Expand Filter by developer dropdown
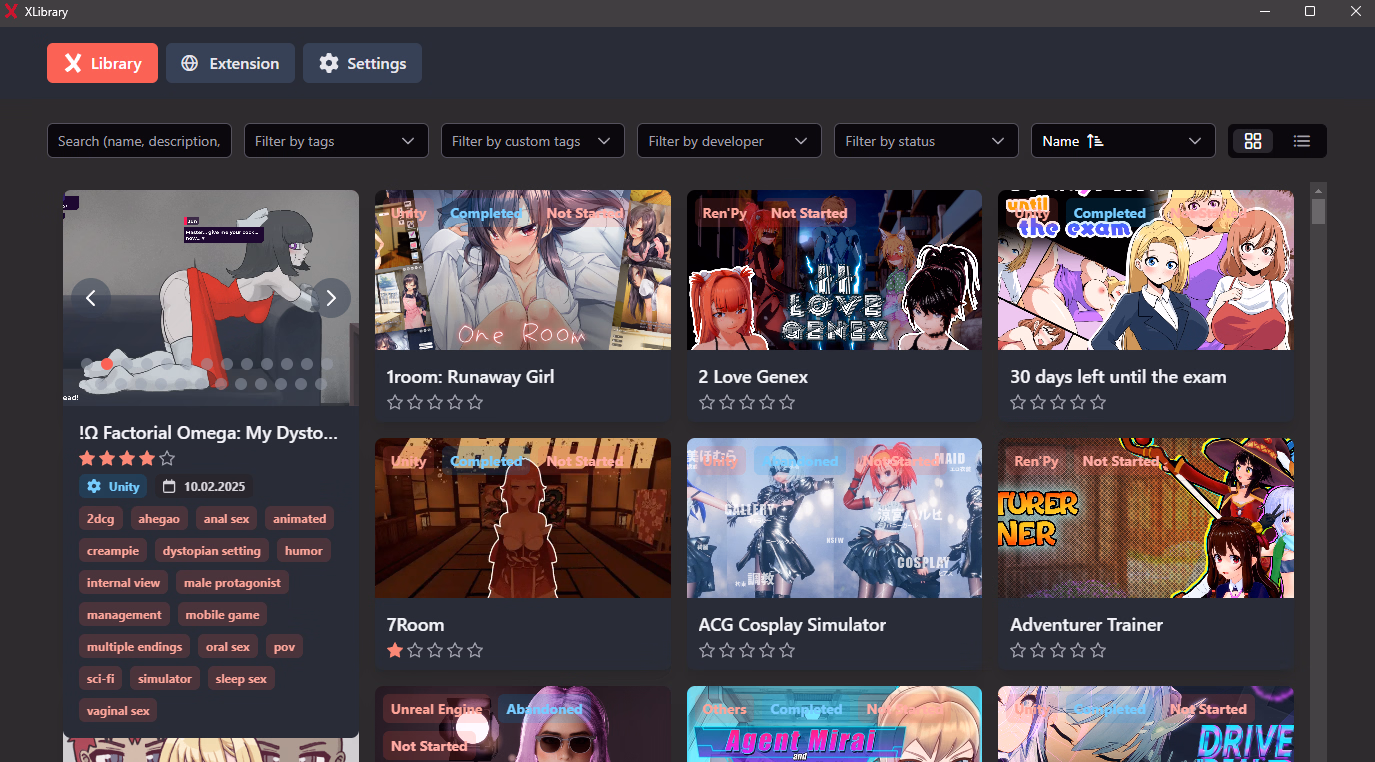 (729, 141)
